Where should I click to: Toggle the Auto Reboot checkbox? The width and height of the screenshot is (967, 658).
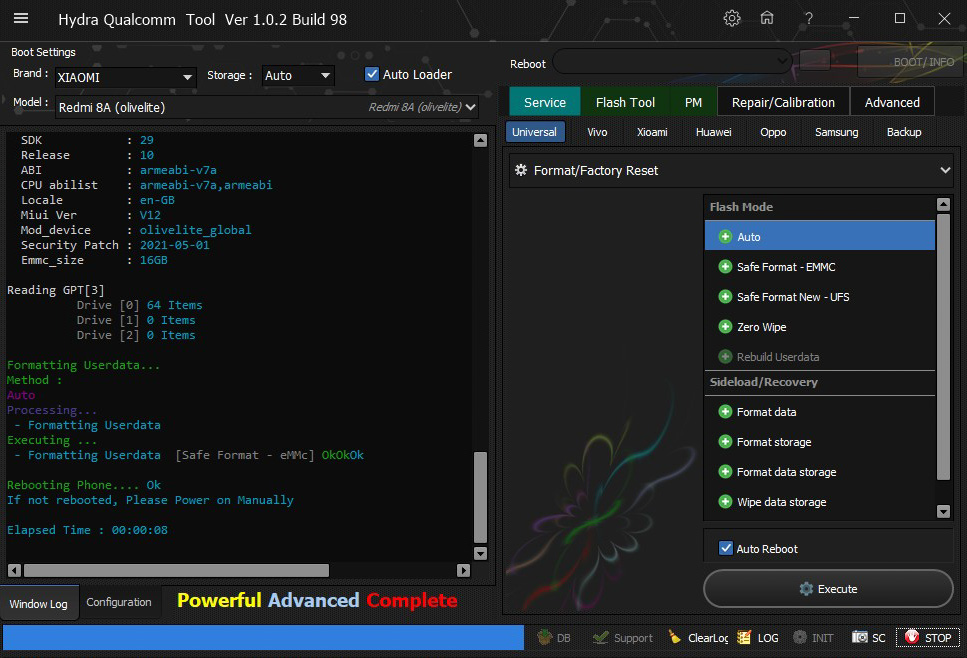(x=726, y=548)
